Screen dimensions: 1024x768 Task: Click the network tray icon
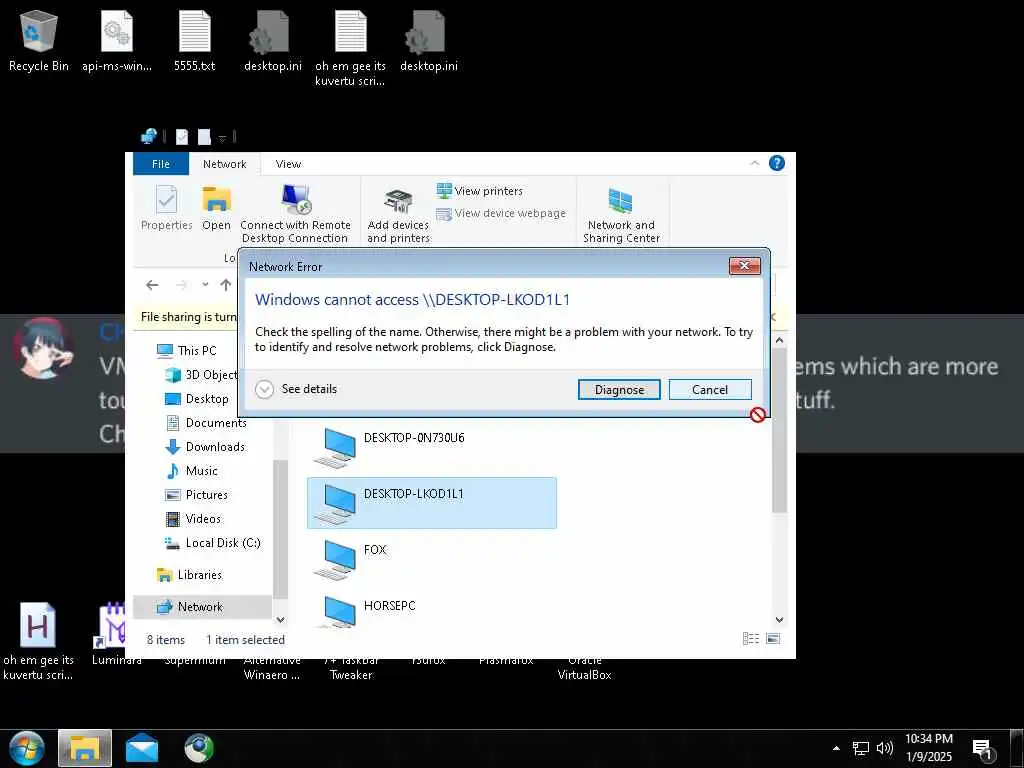(861, 748)
